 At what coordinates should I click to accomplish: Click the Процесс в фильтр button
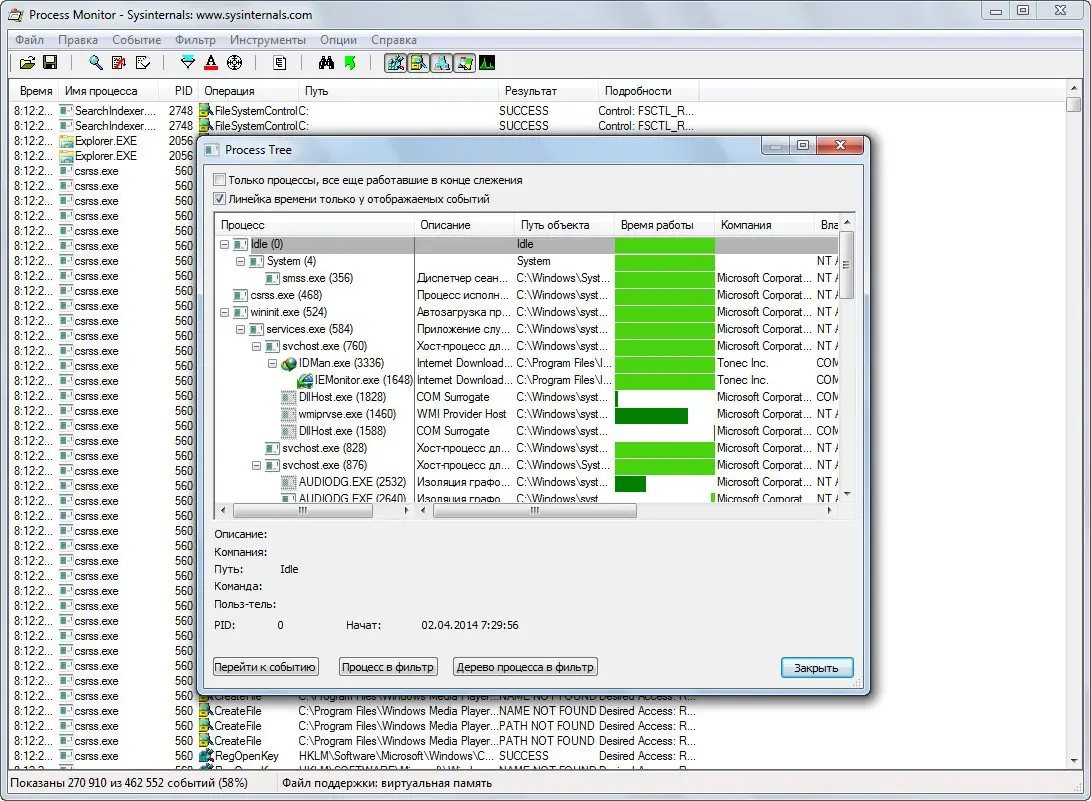388,667
